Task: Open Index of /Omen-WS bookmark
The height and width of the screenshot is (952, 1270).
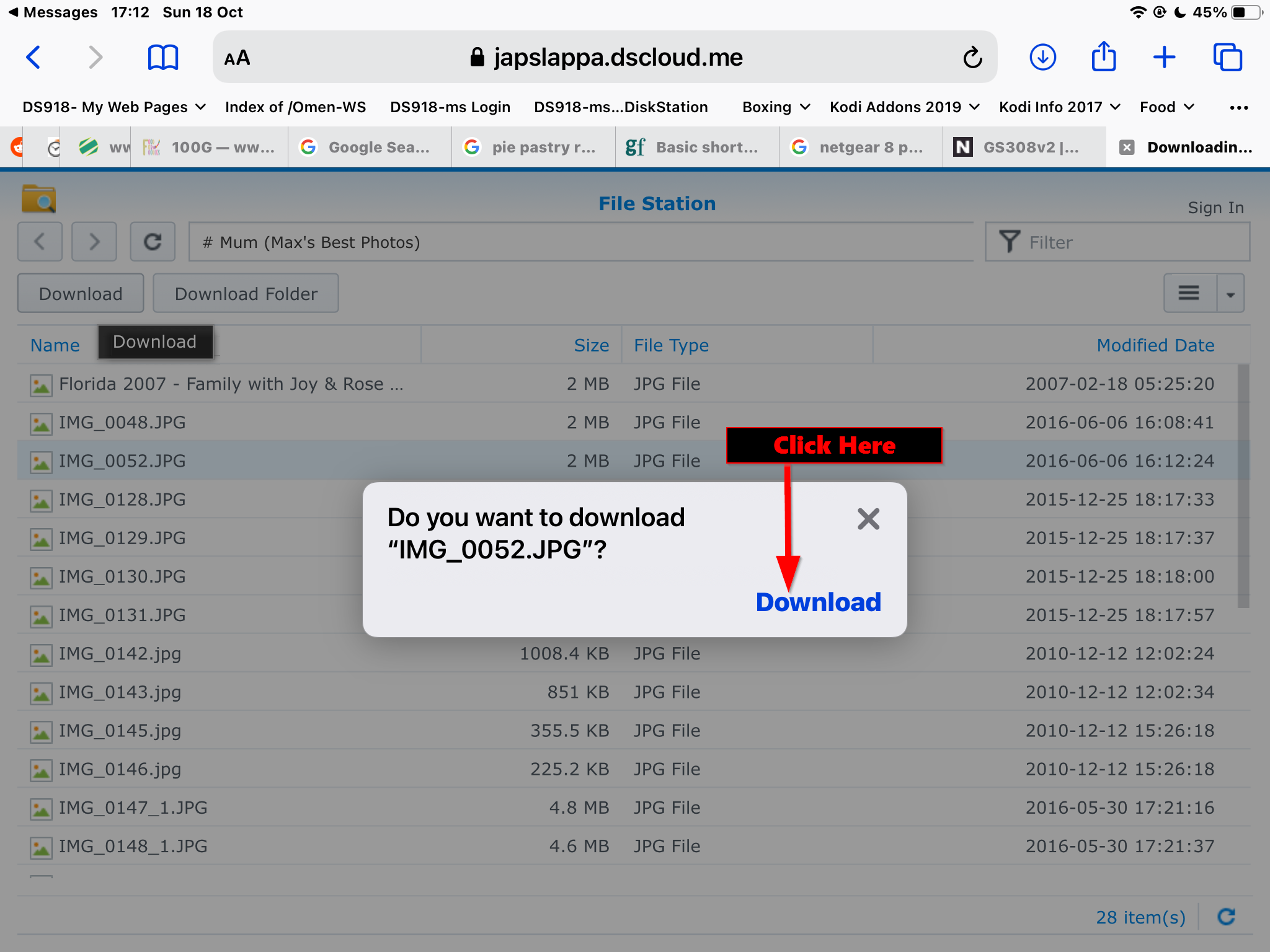Action: tap(295, 107)
